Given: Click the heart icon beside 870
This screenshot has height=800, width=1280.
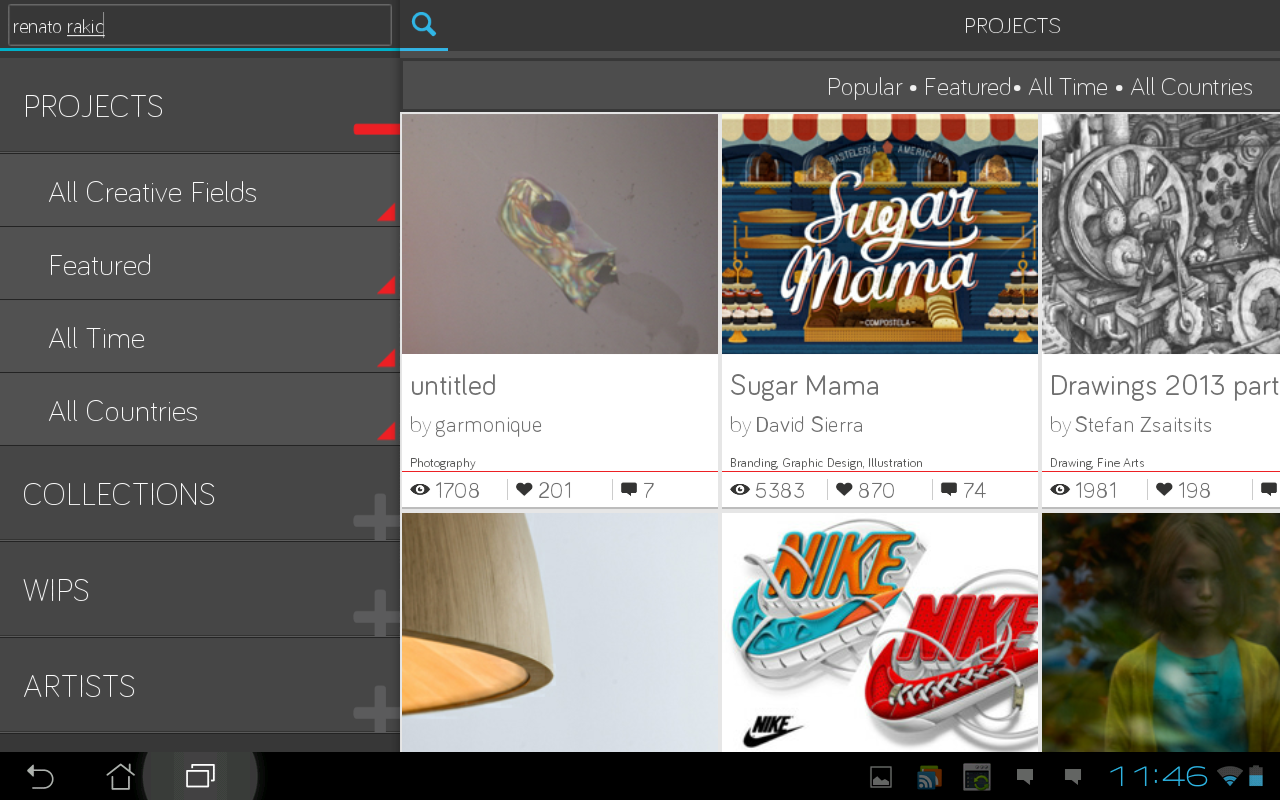Looking at the screenshot, I should (x=844, y=490).
